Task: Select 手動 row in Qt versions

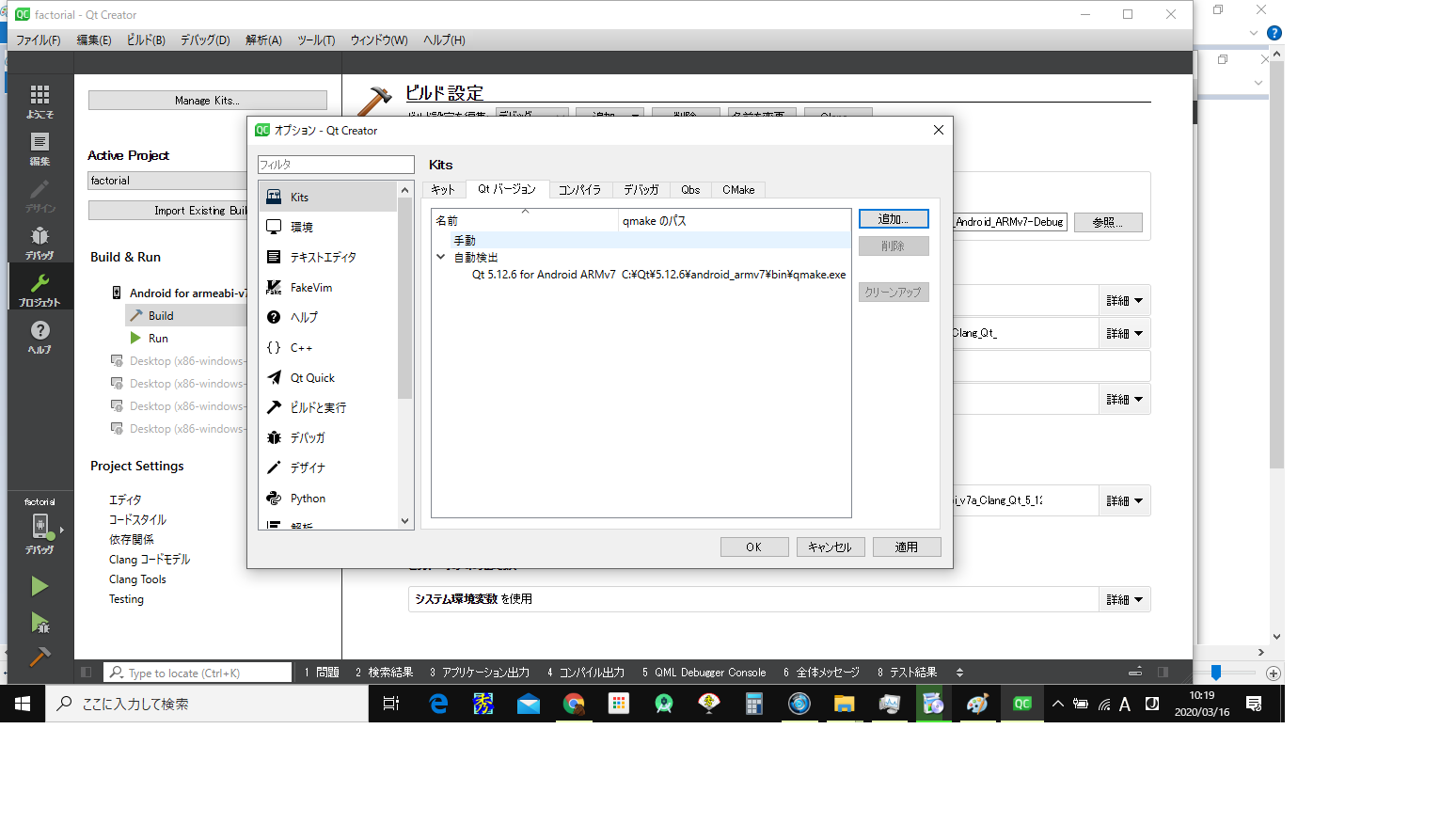Action: pyautogui.click(x=641, y=241)
